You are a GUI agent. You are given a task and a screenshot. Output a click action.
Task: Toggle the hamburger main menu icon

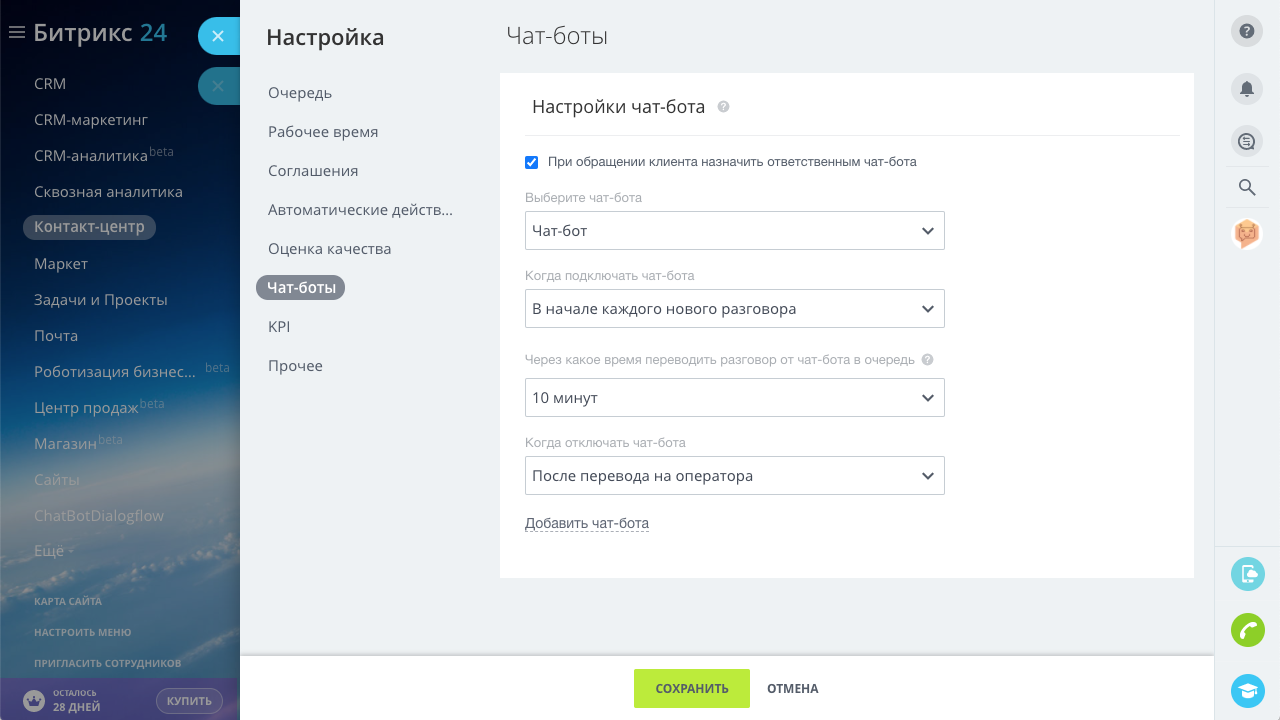click(16, 33)
